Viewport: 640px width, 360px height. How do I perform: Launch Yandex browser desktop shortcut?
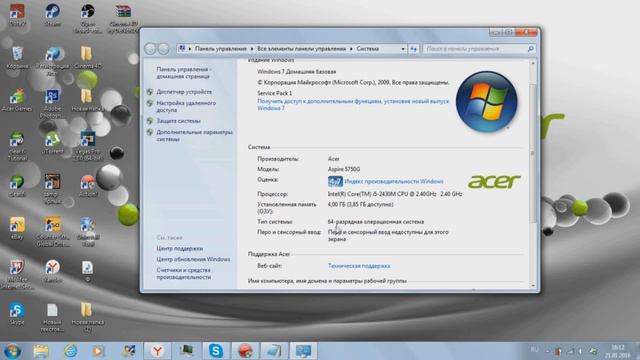tap(52, 271)
